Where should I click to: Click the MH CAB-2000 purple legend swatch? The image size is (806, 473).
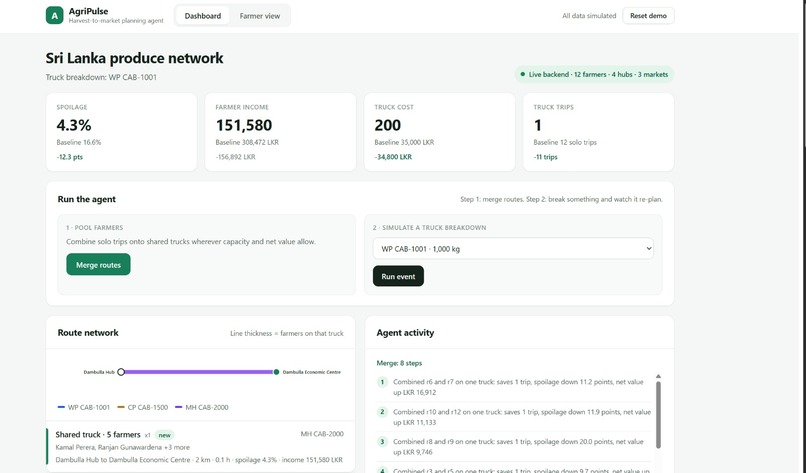pyautogui.click(x=178, y=407)
